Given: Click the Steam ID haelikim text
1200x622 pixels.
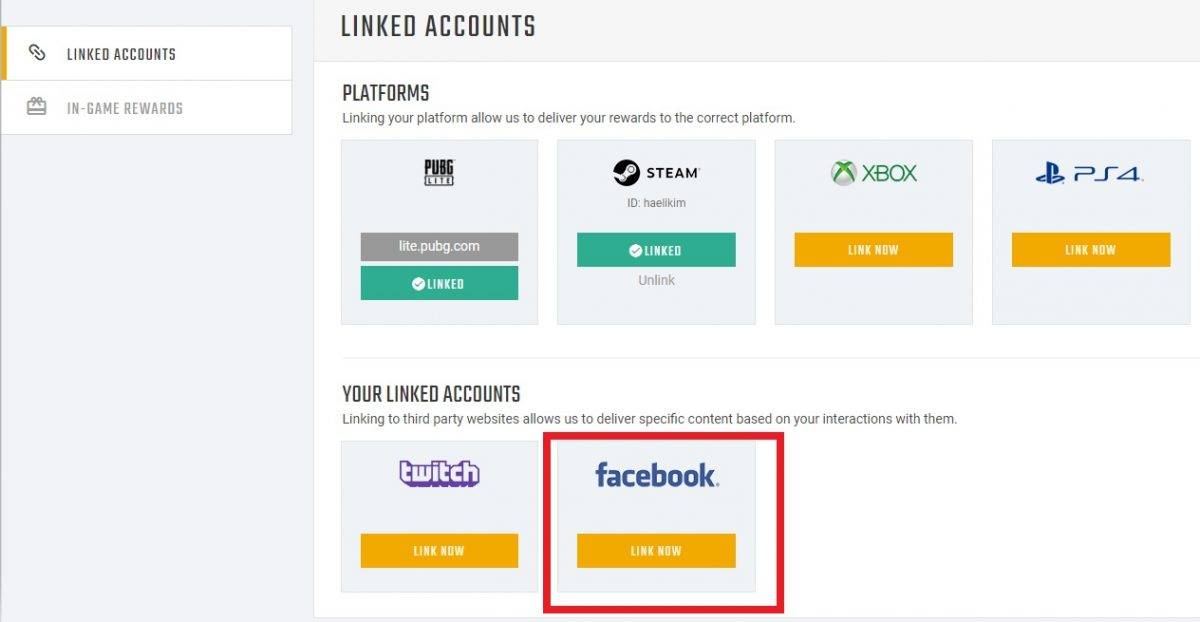Looking at the screenshot, I should [656, 203].
